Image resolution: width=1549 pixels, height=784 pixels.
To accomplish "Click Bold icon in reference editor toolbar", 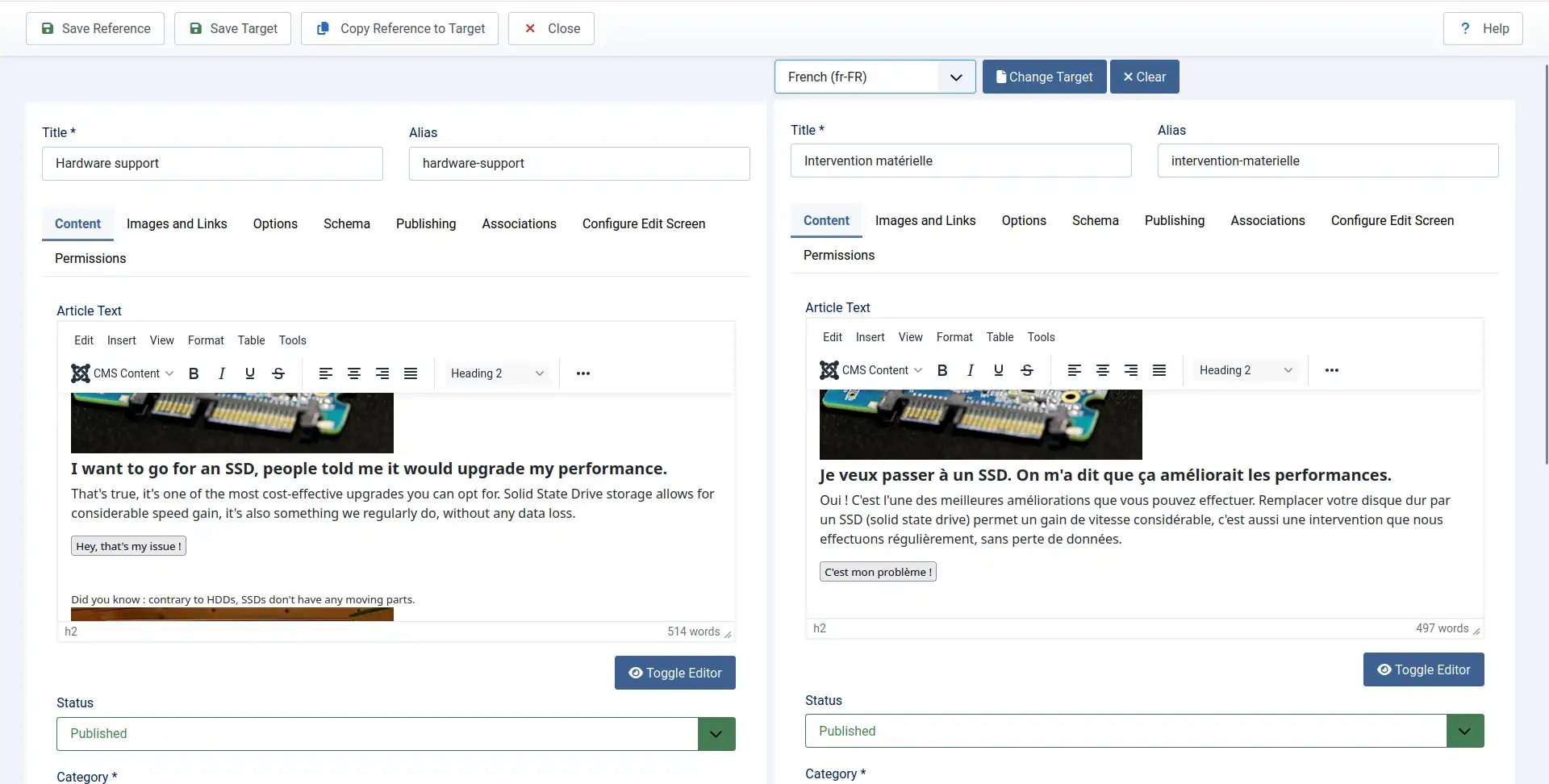I will point(194,373).
